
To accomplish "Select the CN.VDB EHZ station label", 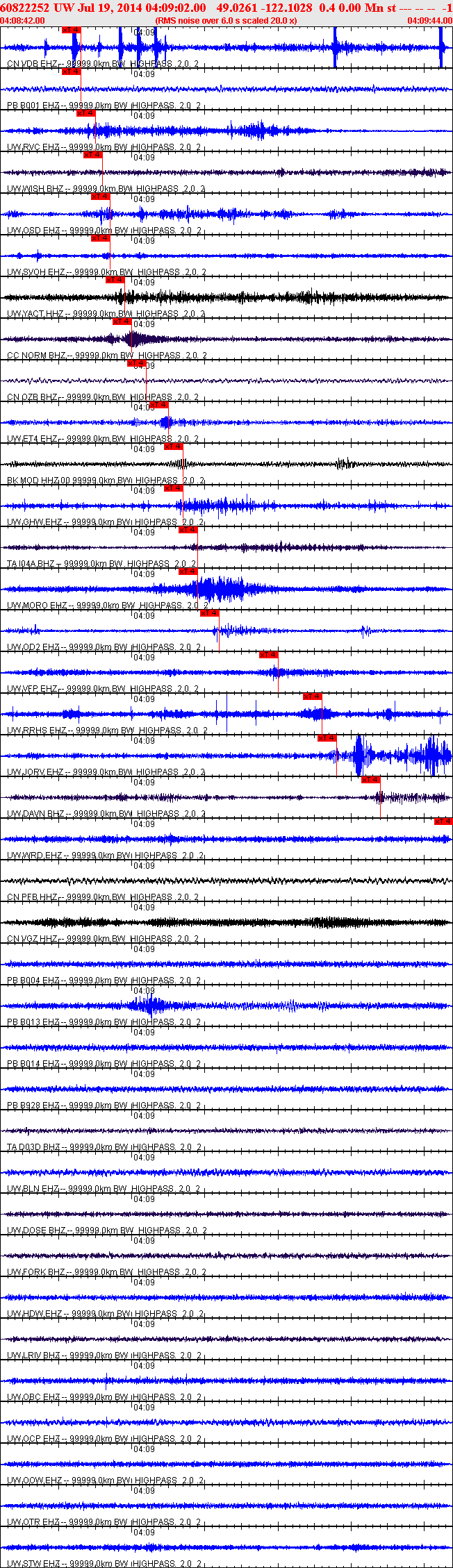I will point(33,64).
